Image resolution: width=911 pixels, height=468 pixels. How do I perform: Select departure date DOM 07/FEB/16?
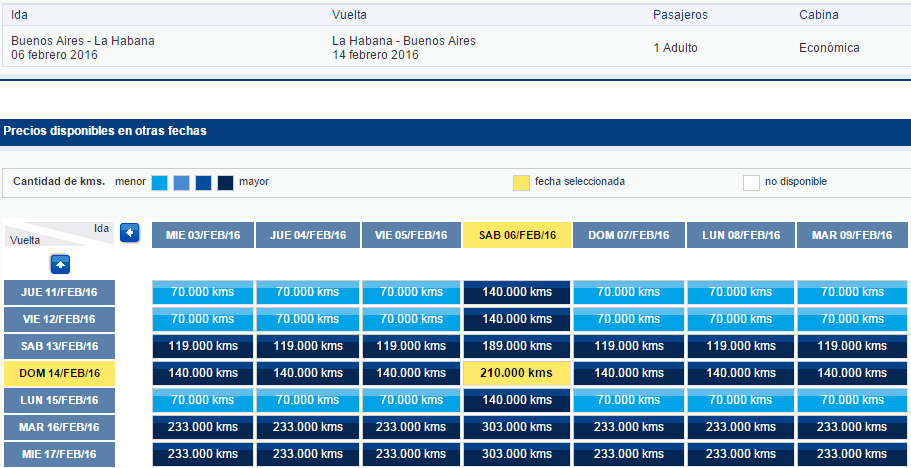coord(629,235)
